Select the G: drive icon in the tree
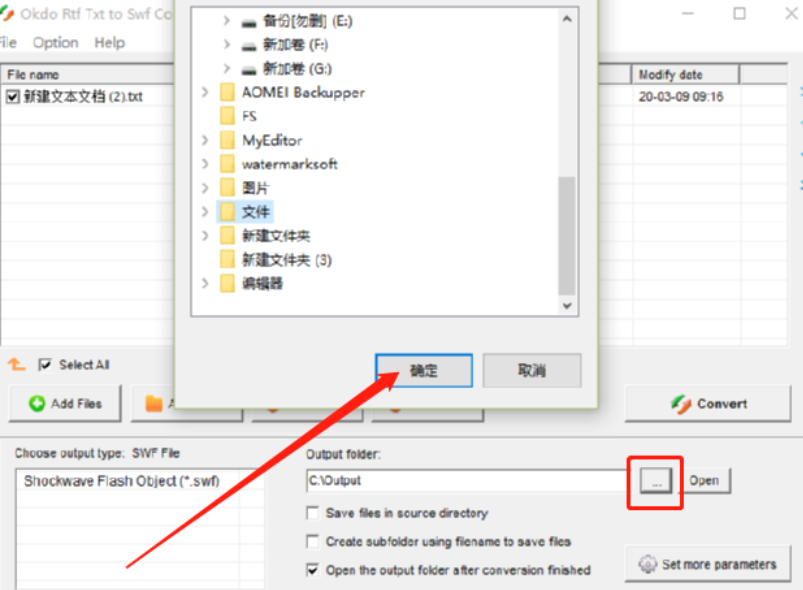This screenshot has width=803, height=590. click(249, 69)
